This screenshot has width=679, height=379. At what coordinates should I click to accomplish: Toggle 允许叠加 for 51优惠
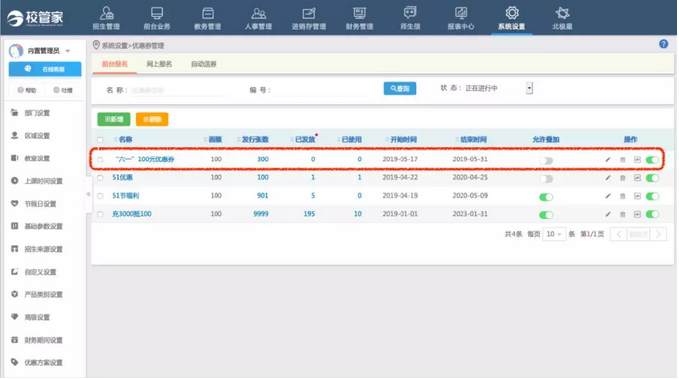(546, 179)
